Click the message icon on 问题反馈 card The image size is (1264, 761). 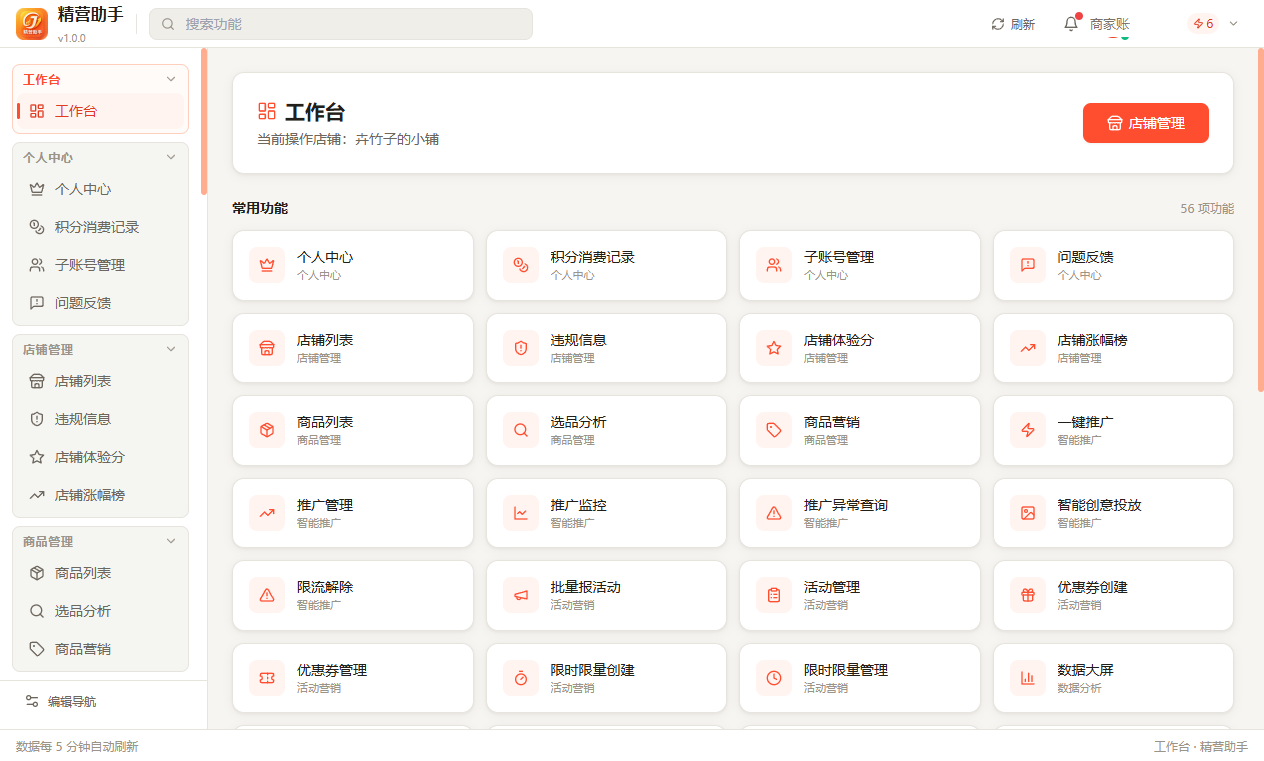[1028, 265]
